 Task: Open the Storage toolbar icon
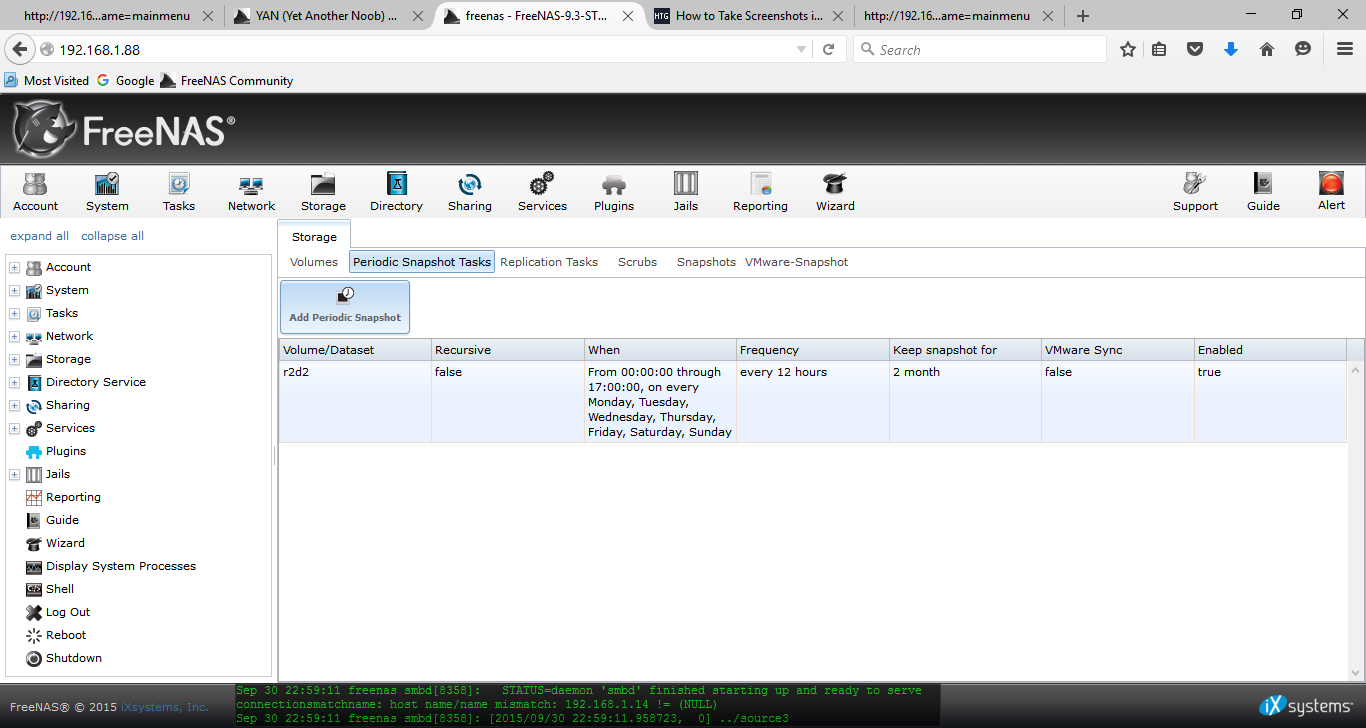click(323, 192)
